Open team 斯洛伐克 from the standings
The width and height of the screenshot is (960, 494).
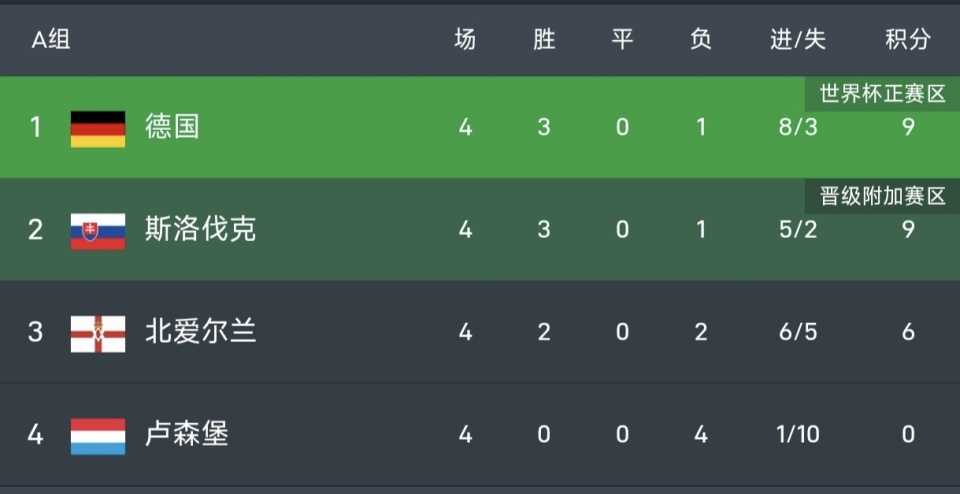coord(200,229)
